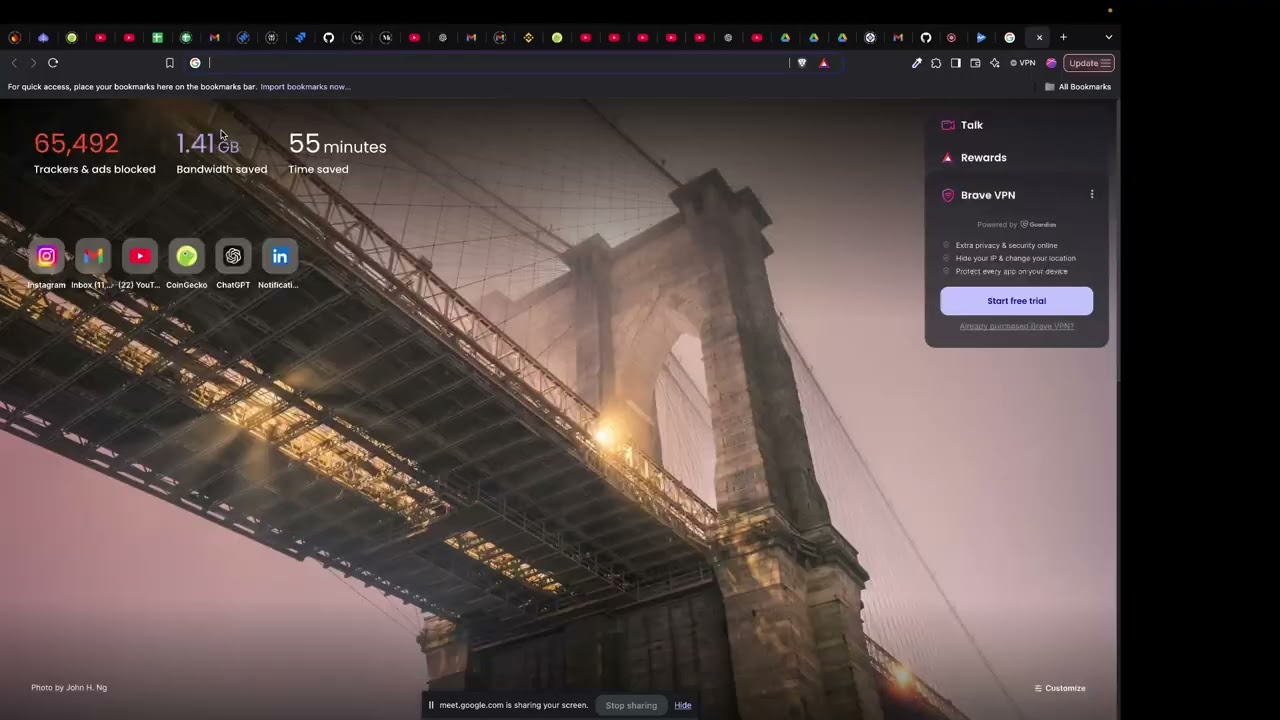Click the Already purchased Brave VPN? link
This screenshot has width=1280, height=720.
pyautogui.click(x=1016, y=326)
